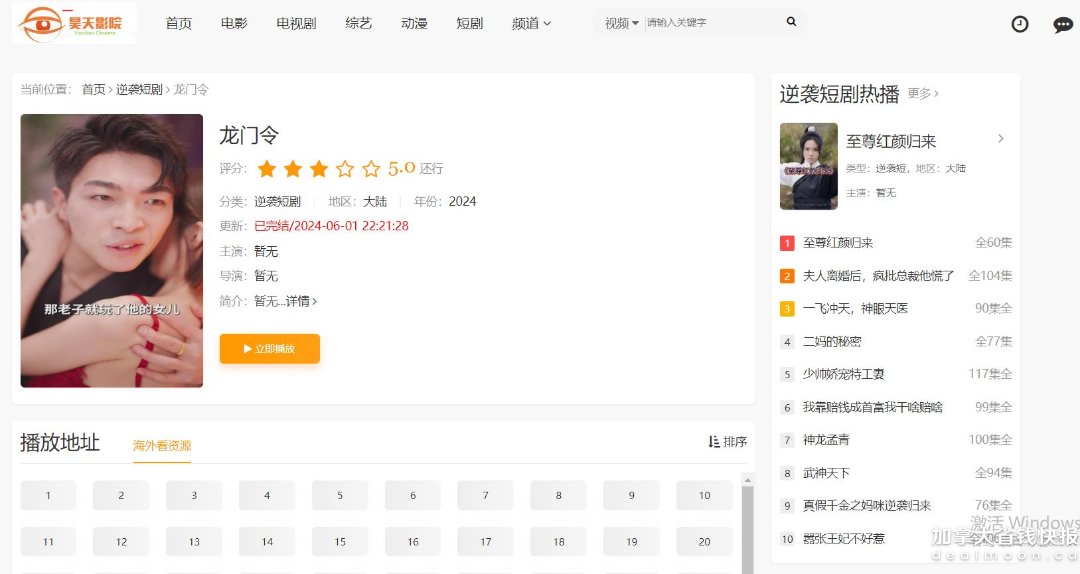Play episode 9
The width and height of the screenshot is (1080, 574).
632,495
